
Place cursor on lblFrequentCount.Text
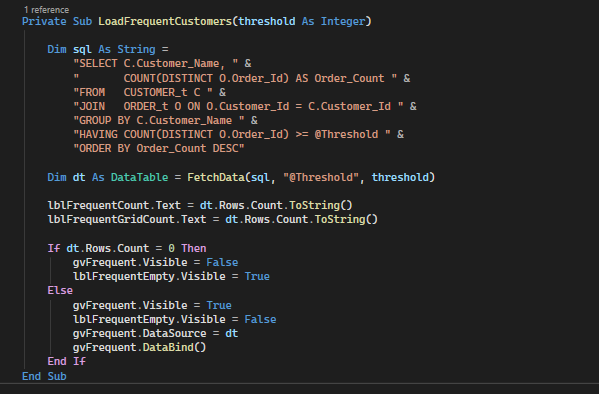tap(114, 206)
